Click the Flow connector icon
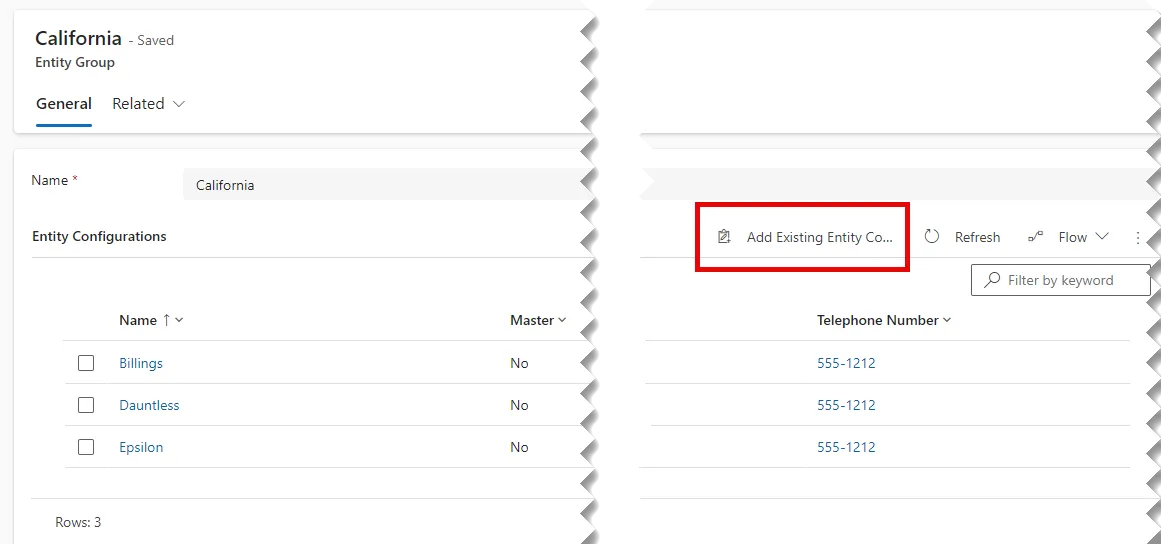 coord(1035,237)
